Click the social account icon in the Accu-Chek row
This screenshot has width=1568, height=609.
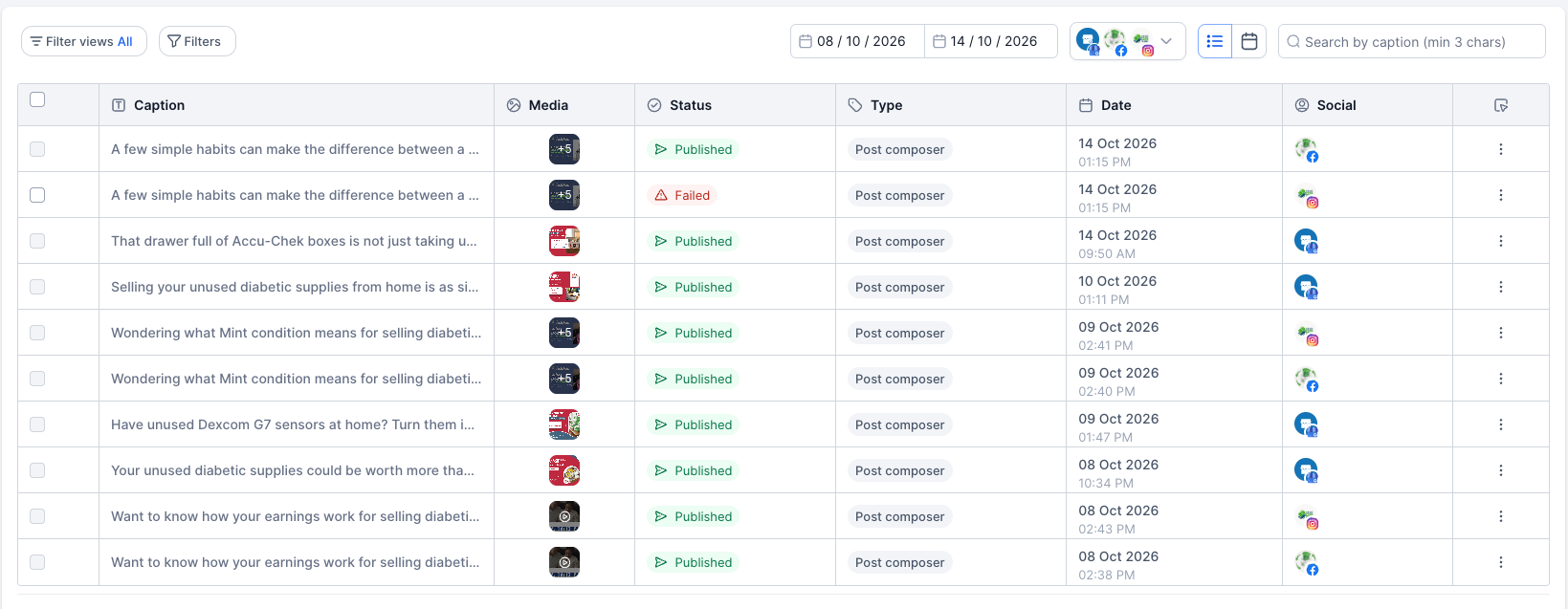(1307, 242)
